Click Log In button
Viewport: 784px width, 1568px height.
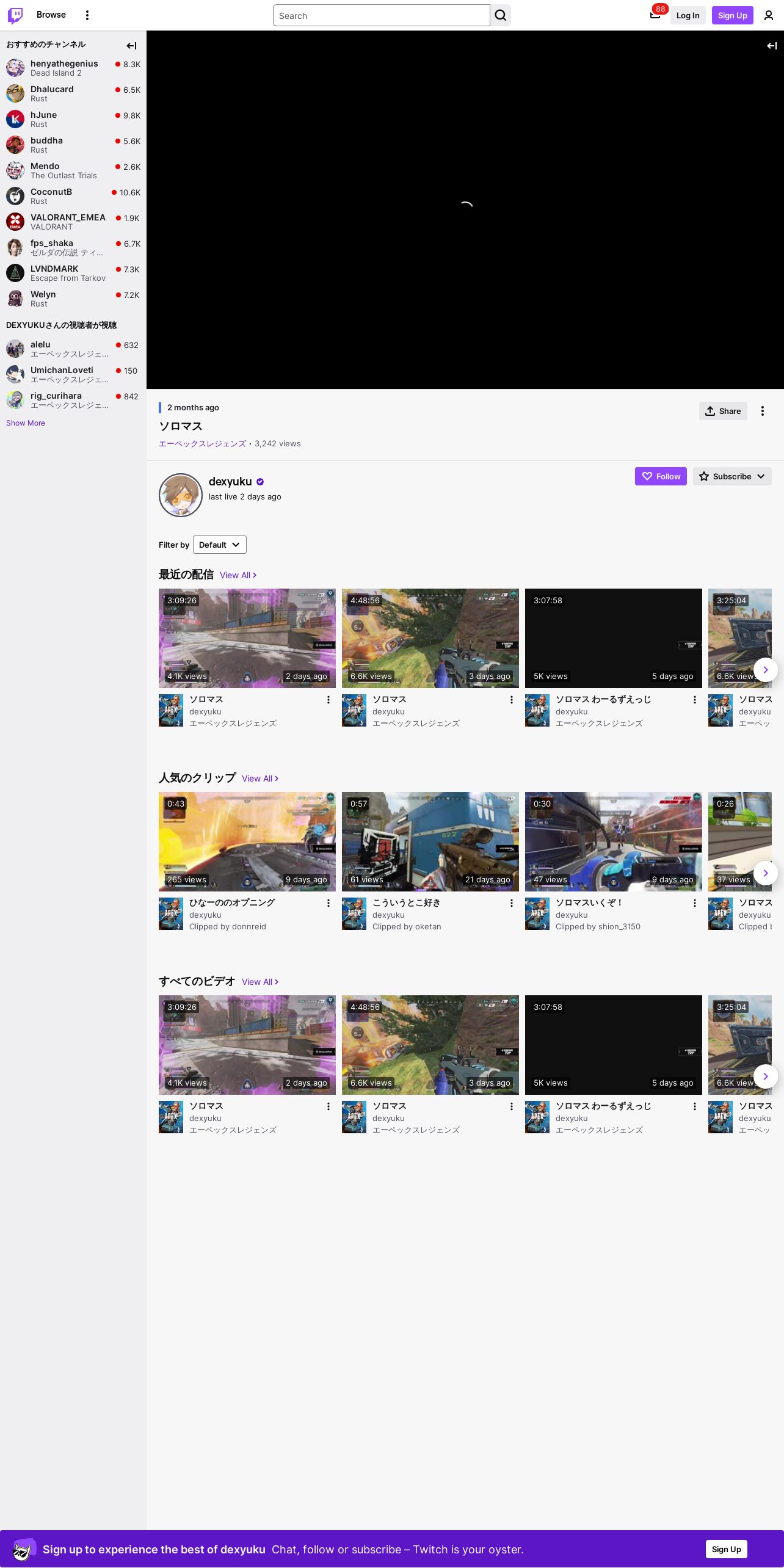tap(688, 15)
